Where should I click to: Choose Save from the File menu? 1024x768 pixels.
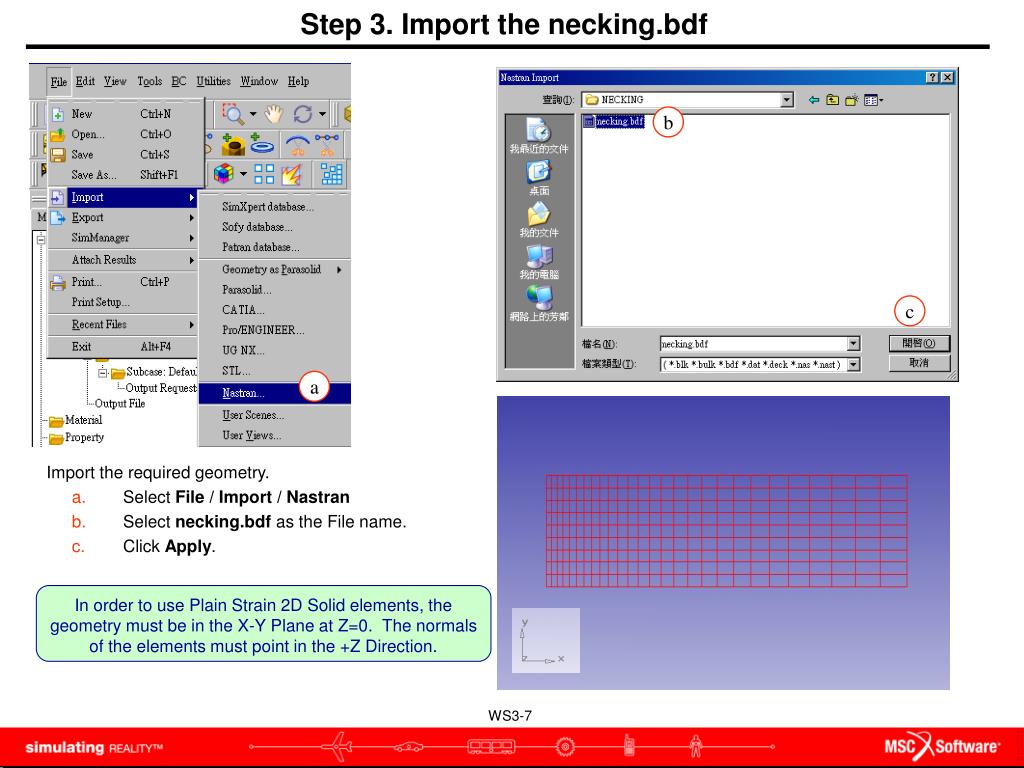pos(123,154)
